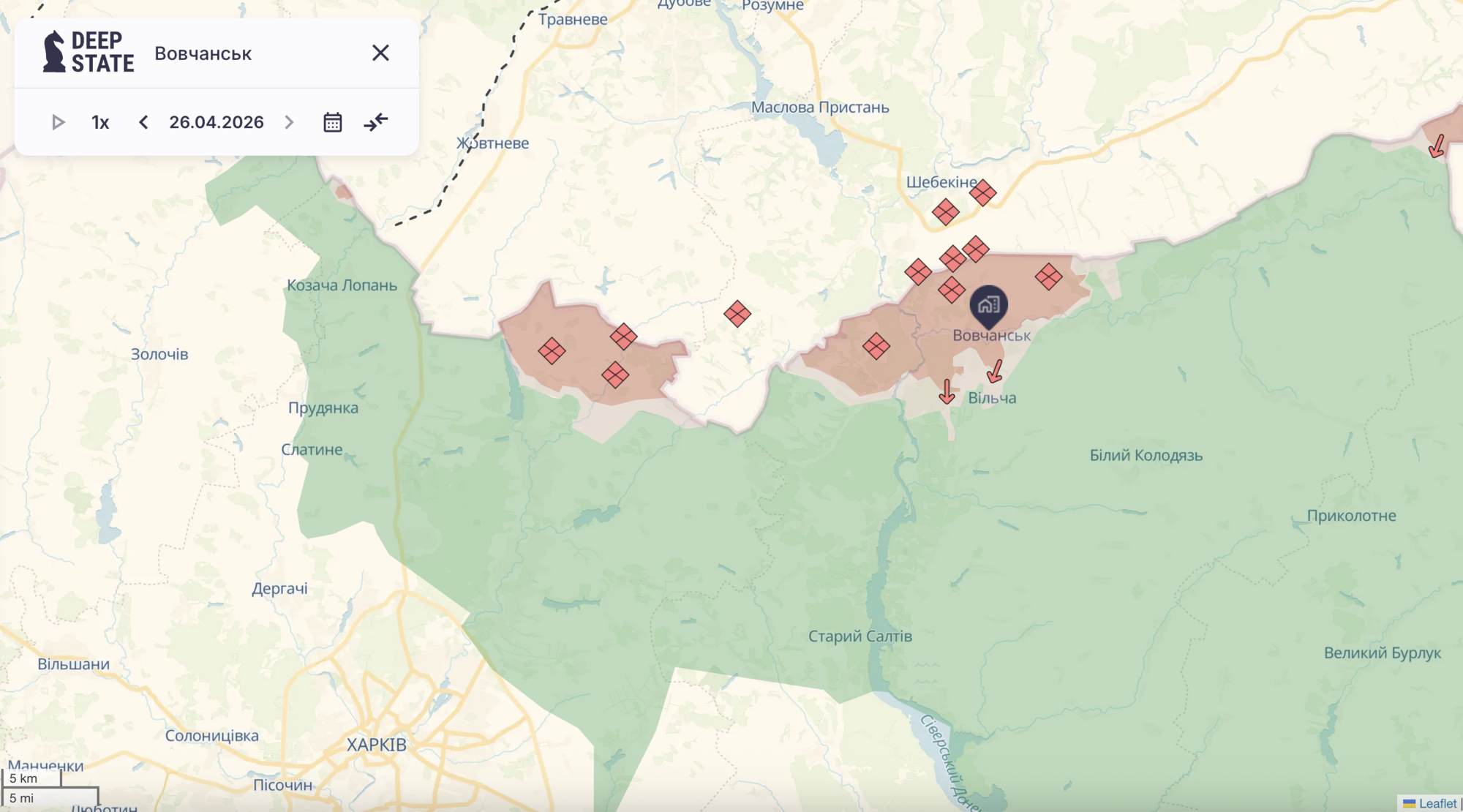Click the Козача Лопань map label
Viewport: 1463px width, 812px height.
coord(342,285)
